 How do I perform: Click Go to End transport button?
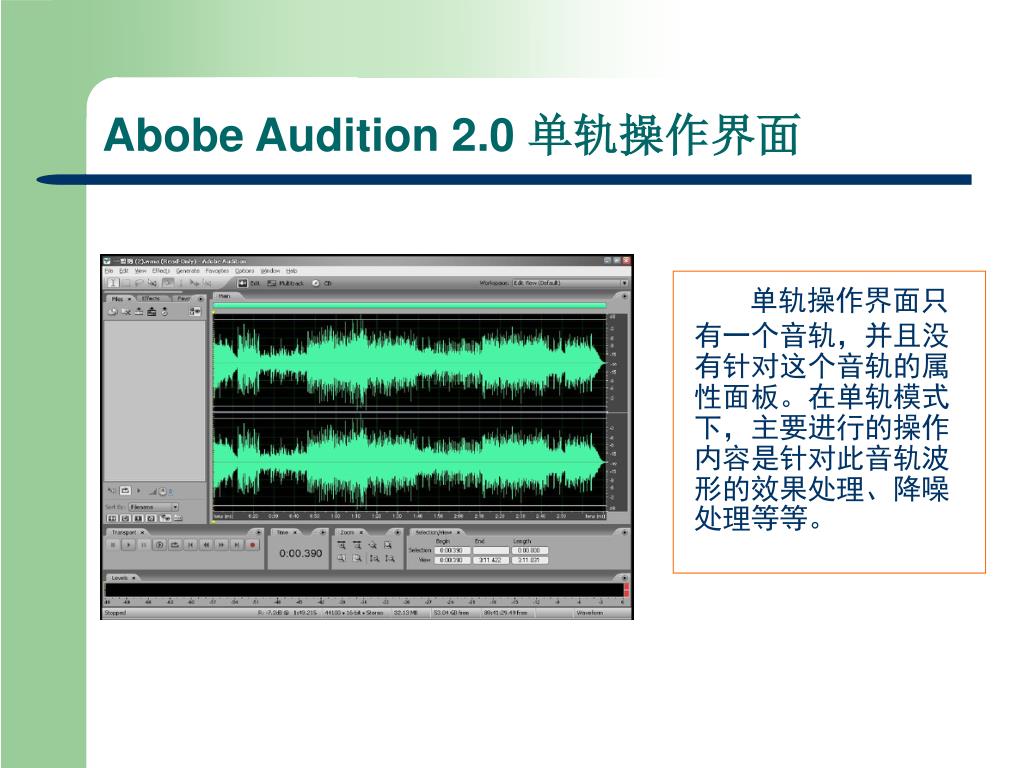(236, 545)
